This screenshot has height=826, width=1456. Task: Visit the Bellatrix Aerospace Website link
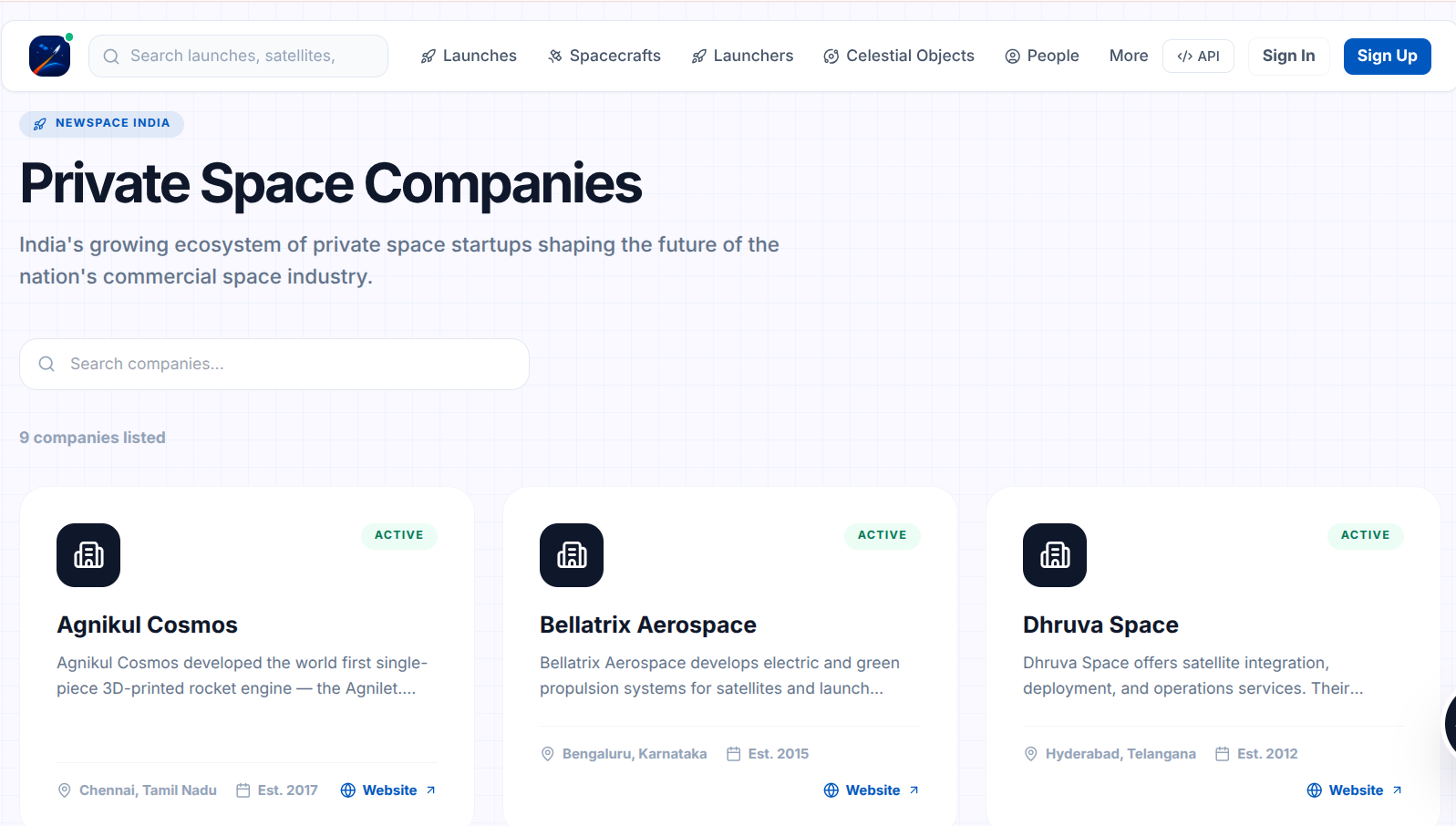pyautogui.click(x=872, y=790)
